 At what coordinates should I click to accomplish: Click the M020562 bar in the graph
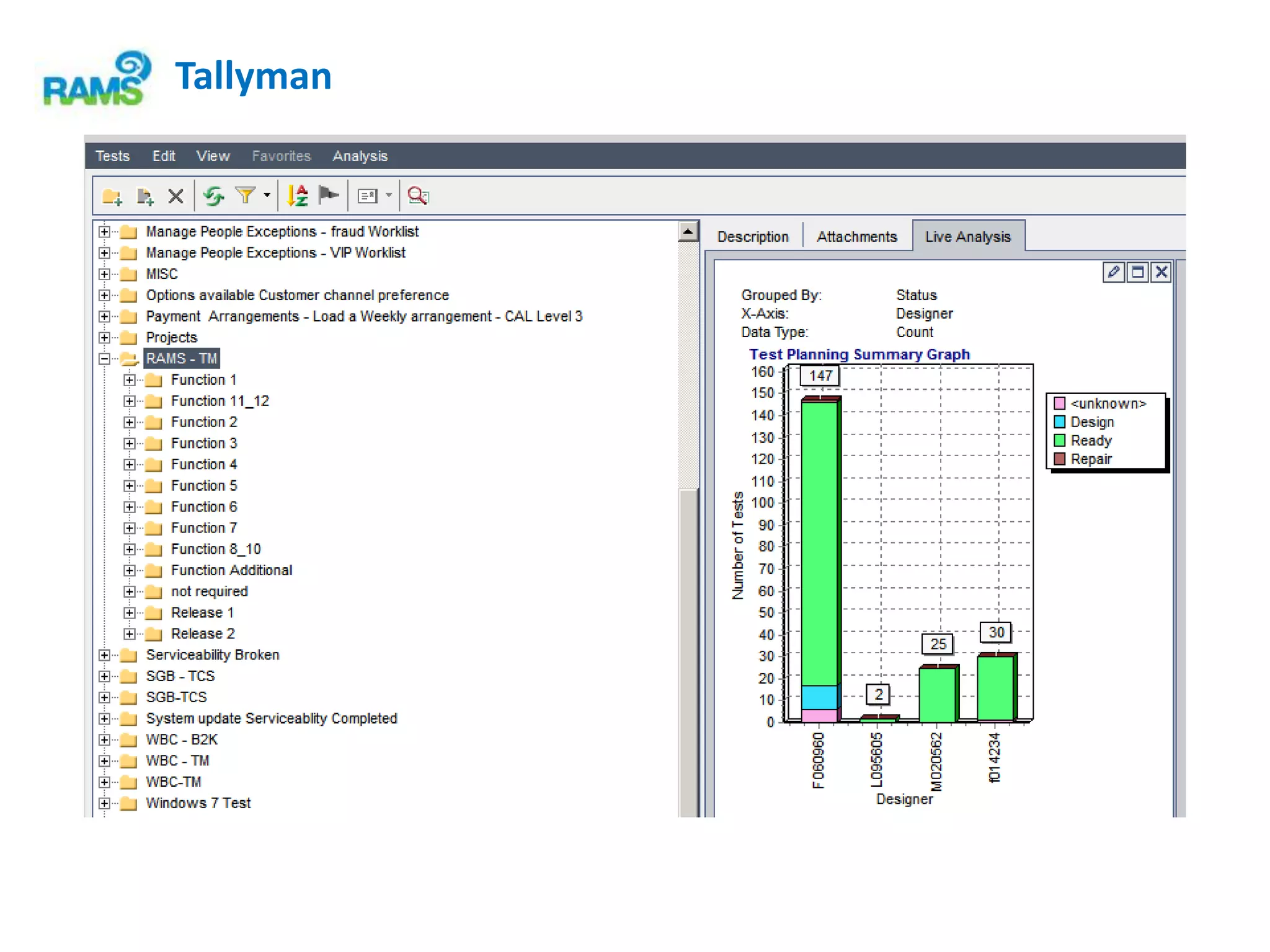click(938, 694)
